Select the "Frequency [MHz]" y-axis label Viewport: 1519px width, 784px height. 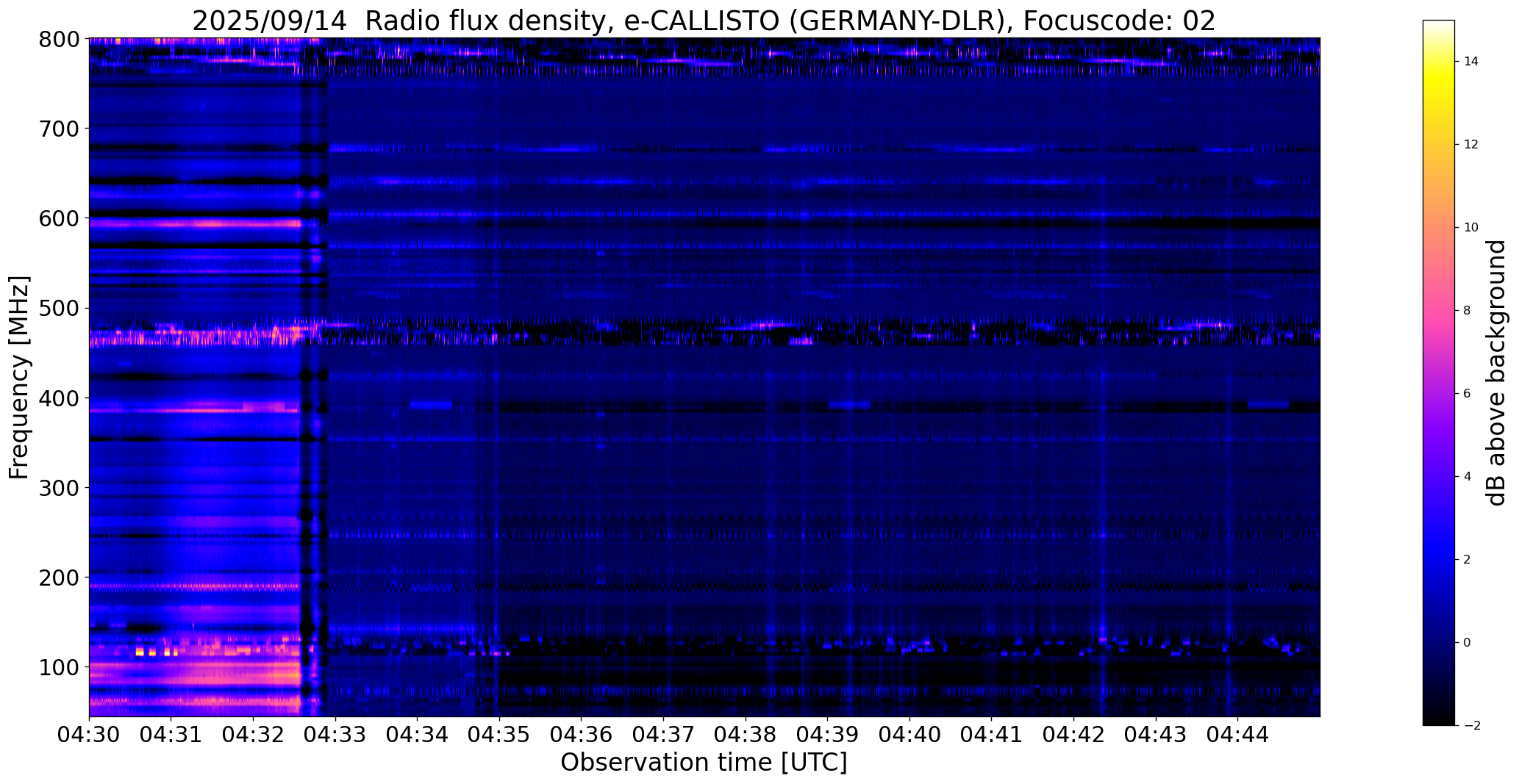19,378
